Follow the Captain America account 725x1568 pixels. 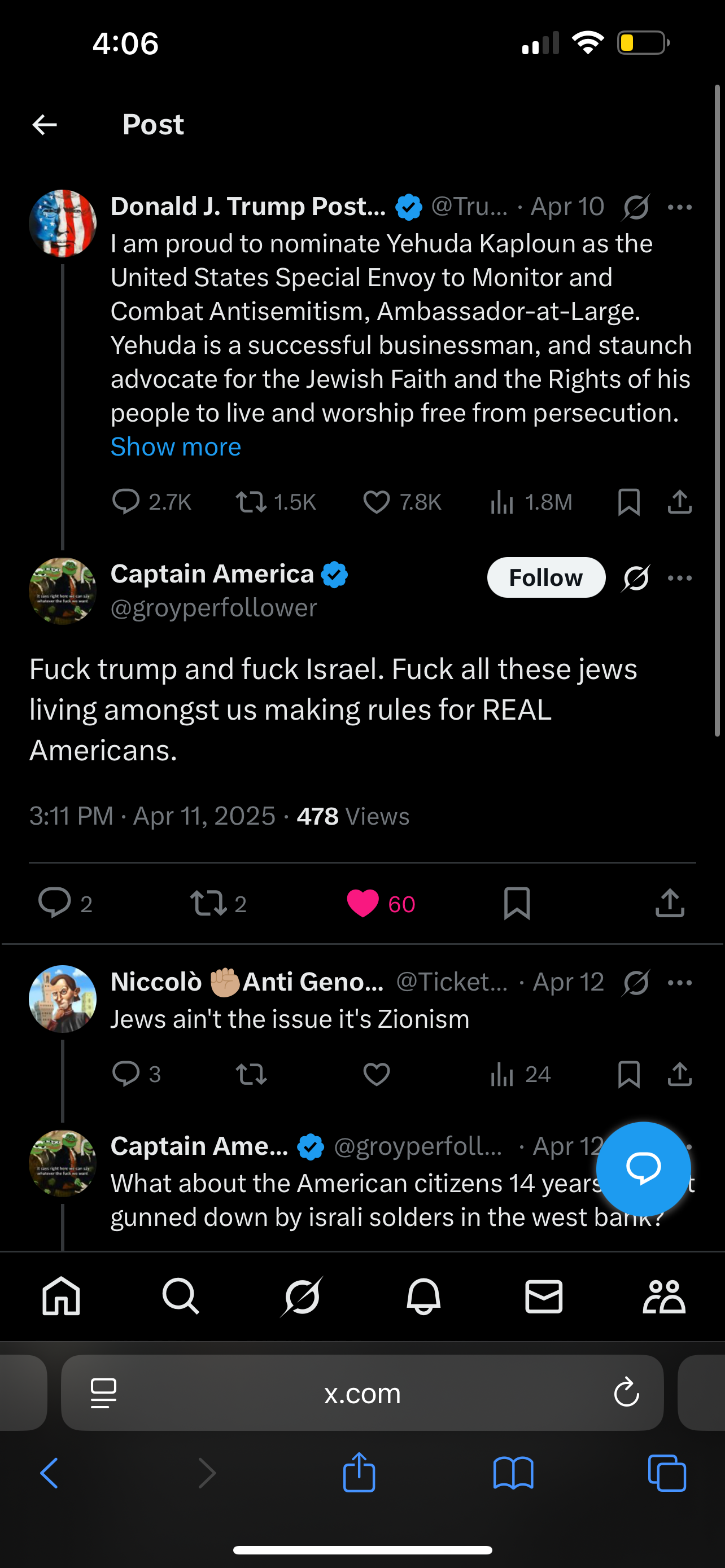(x=545, y=577)
